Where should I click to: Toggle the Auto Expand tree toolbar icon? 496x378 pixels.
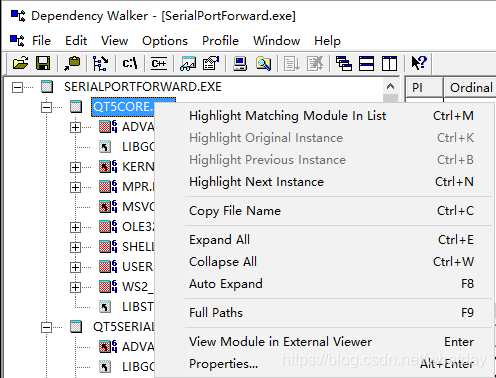point(100,63)
